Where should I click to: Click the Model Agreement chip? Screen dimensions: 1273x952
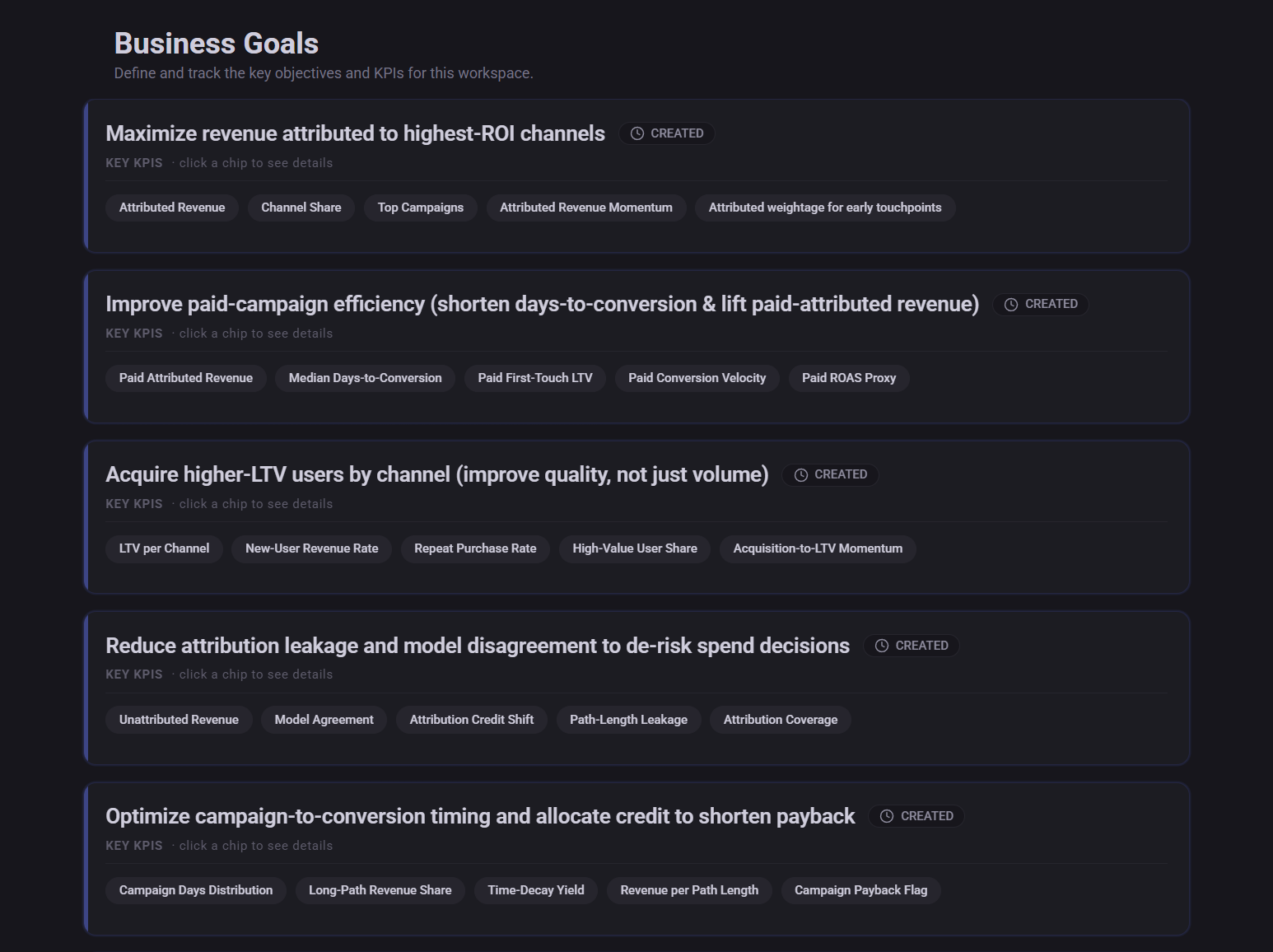coord(324,719)
